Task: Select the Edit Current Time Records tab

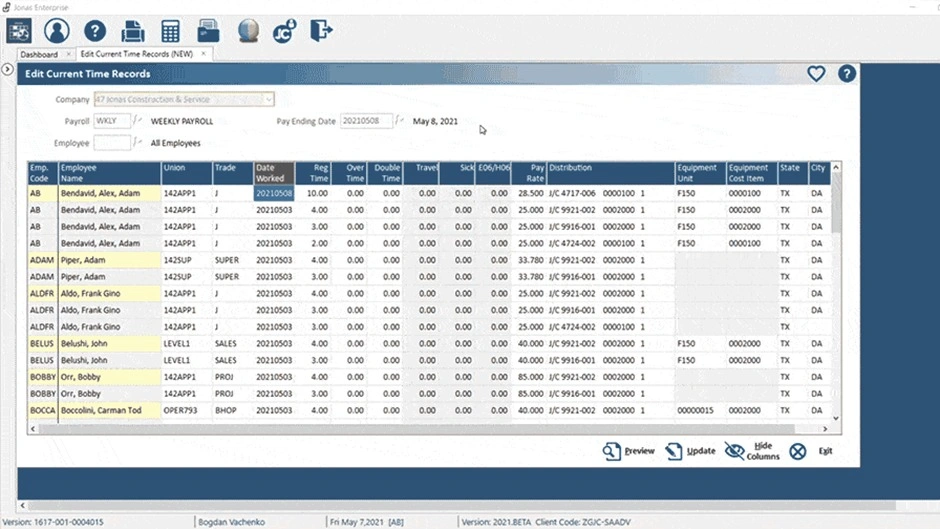Action: pyautogui.click(x=137, y=54)
